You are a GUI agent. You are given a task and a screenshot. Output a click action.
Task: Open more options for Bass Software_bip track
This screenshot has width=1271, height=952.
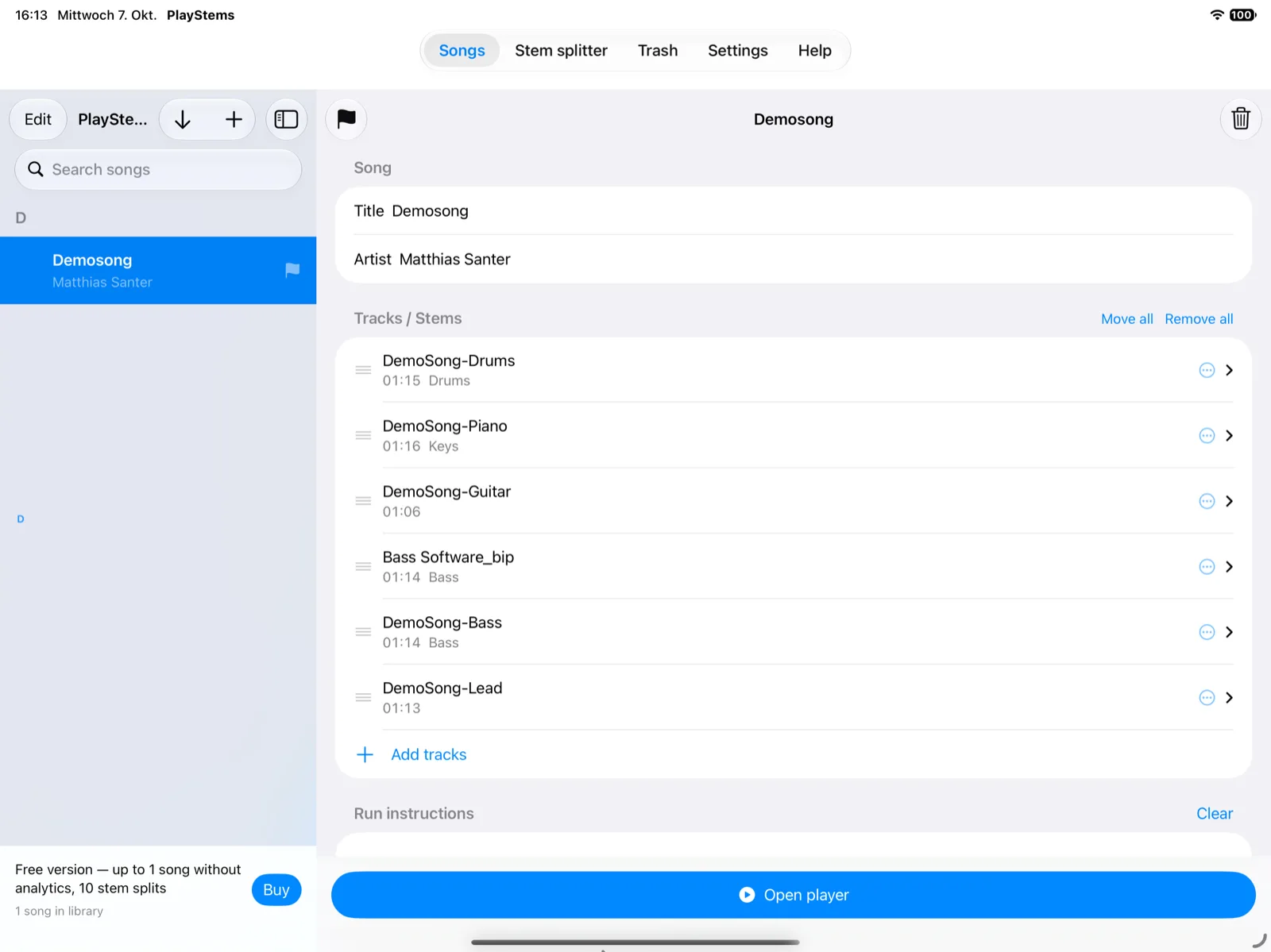[x=1207, y=567]
